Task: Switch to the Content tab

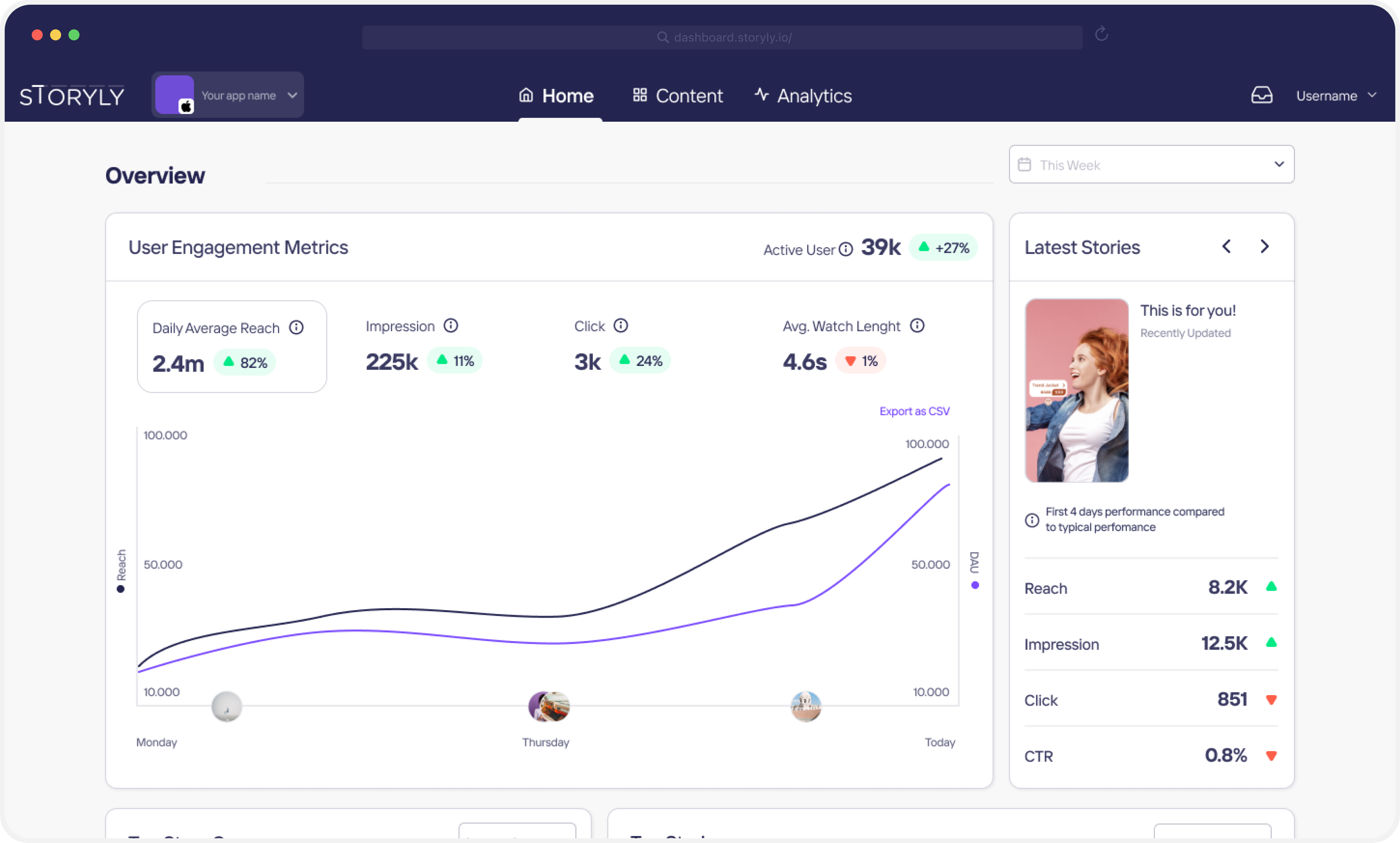Action: [678, 95]
